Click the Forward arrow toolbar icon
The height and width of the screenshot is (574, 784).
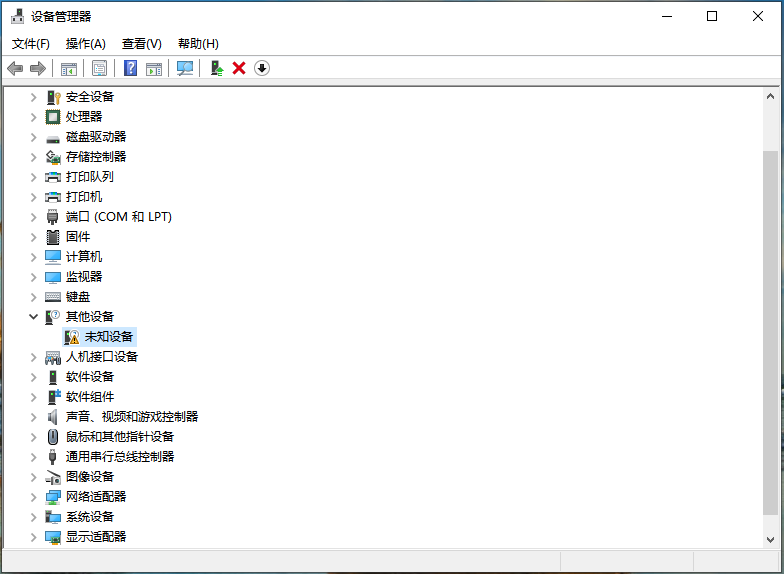point(38,68)
